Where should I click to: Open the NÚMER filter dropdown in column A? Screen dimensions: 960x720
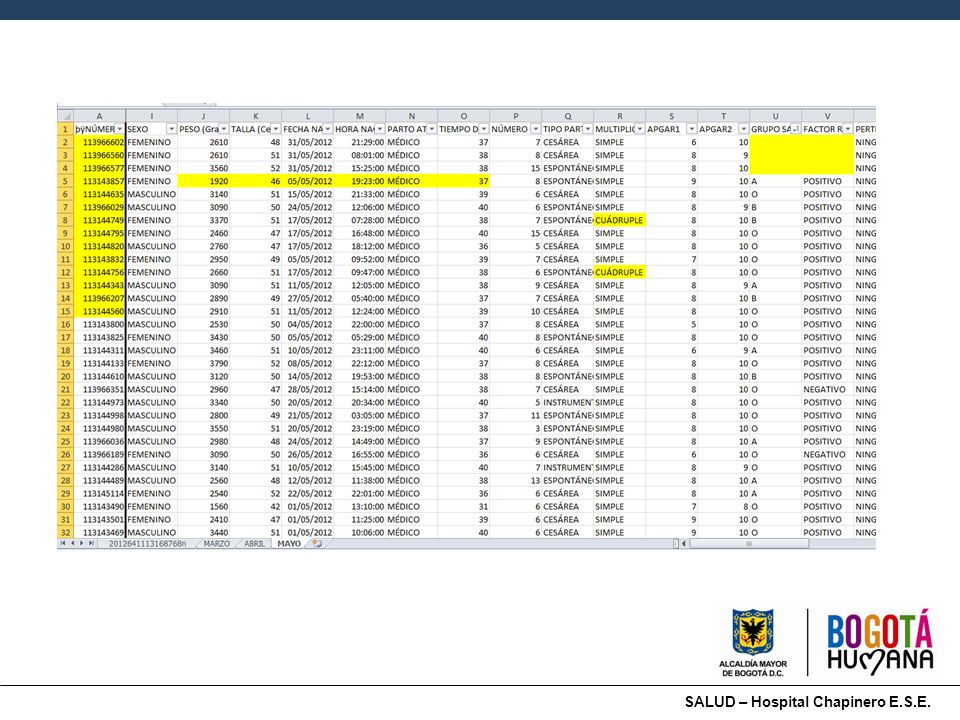tap(119, 129)
